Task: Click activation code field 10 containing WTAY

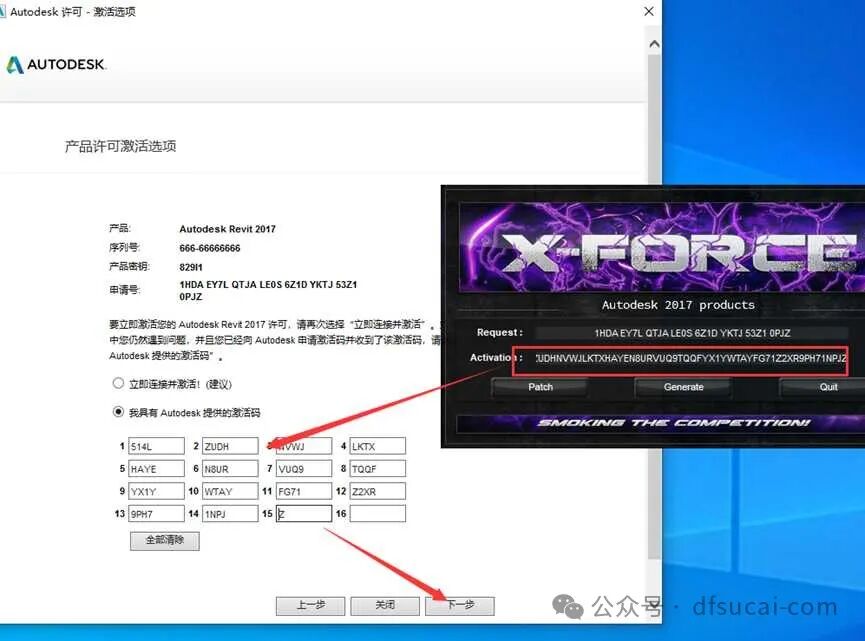Action: click(x=230, y=491)
